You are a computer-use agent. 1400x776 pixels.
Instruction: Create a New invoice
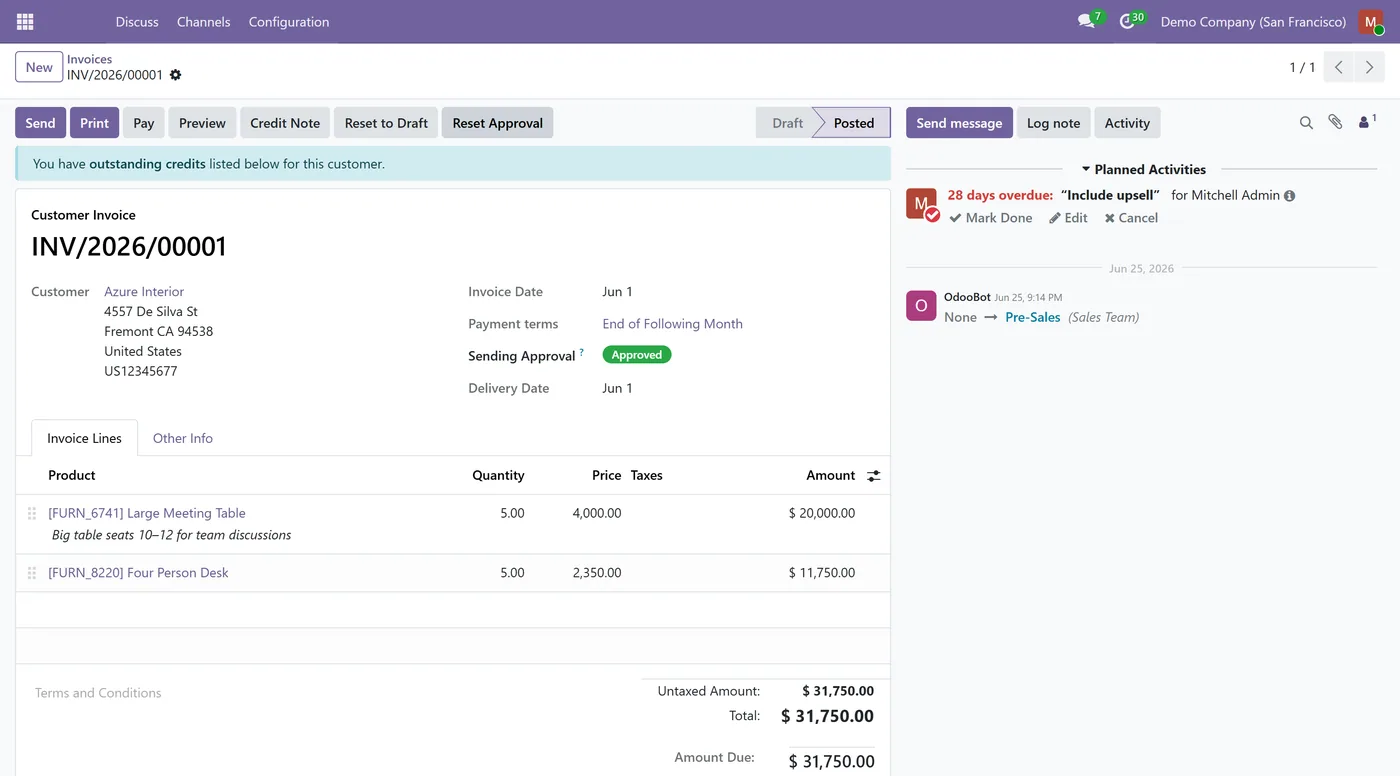click(39, 67)
